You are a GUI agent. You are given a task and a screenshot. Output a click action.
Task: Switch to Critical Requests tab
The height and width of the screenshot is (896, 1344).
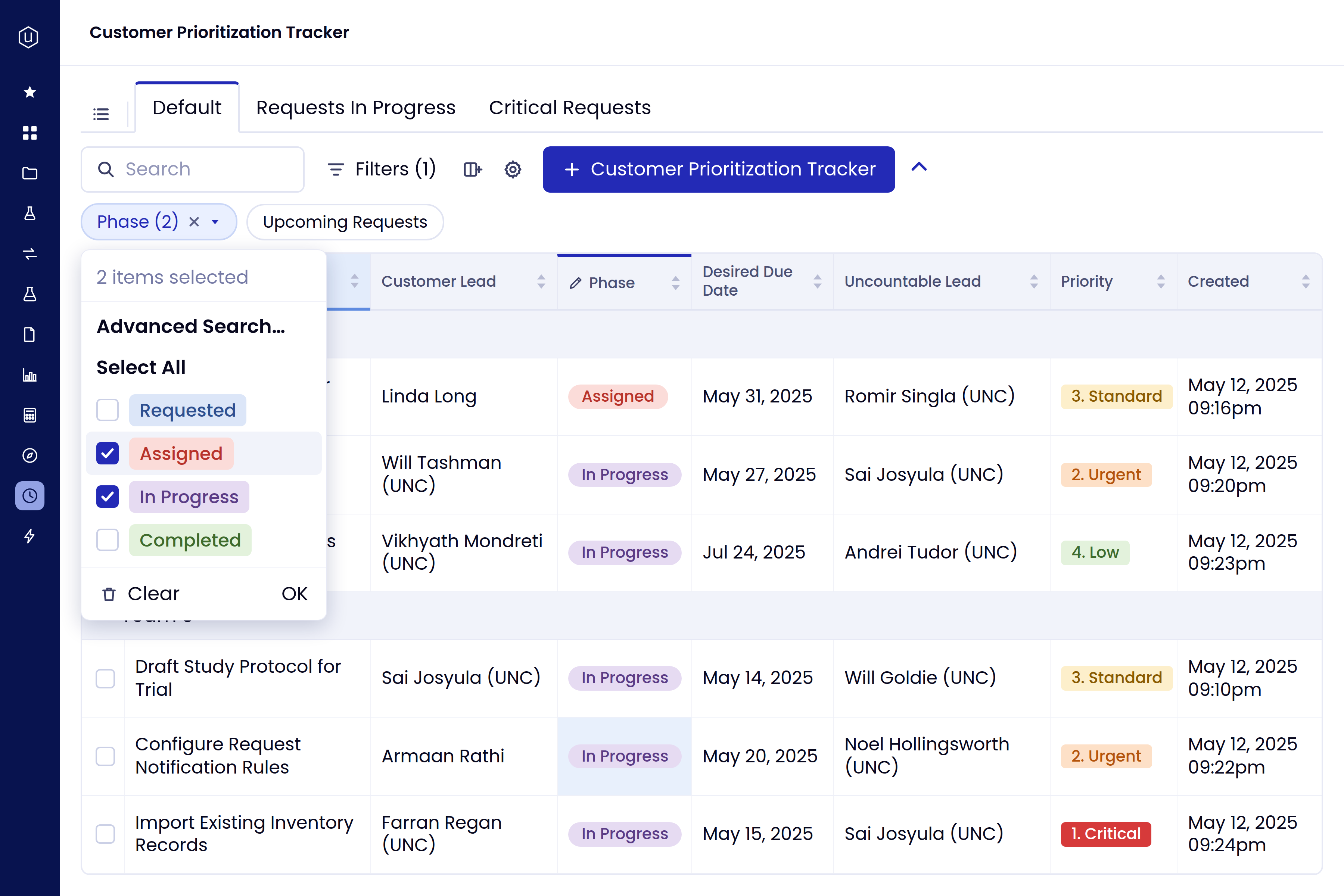coord(570,108)
